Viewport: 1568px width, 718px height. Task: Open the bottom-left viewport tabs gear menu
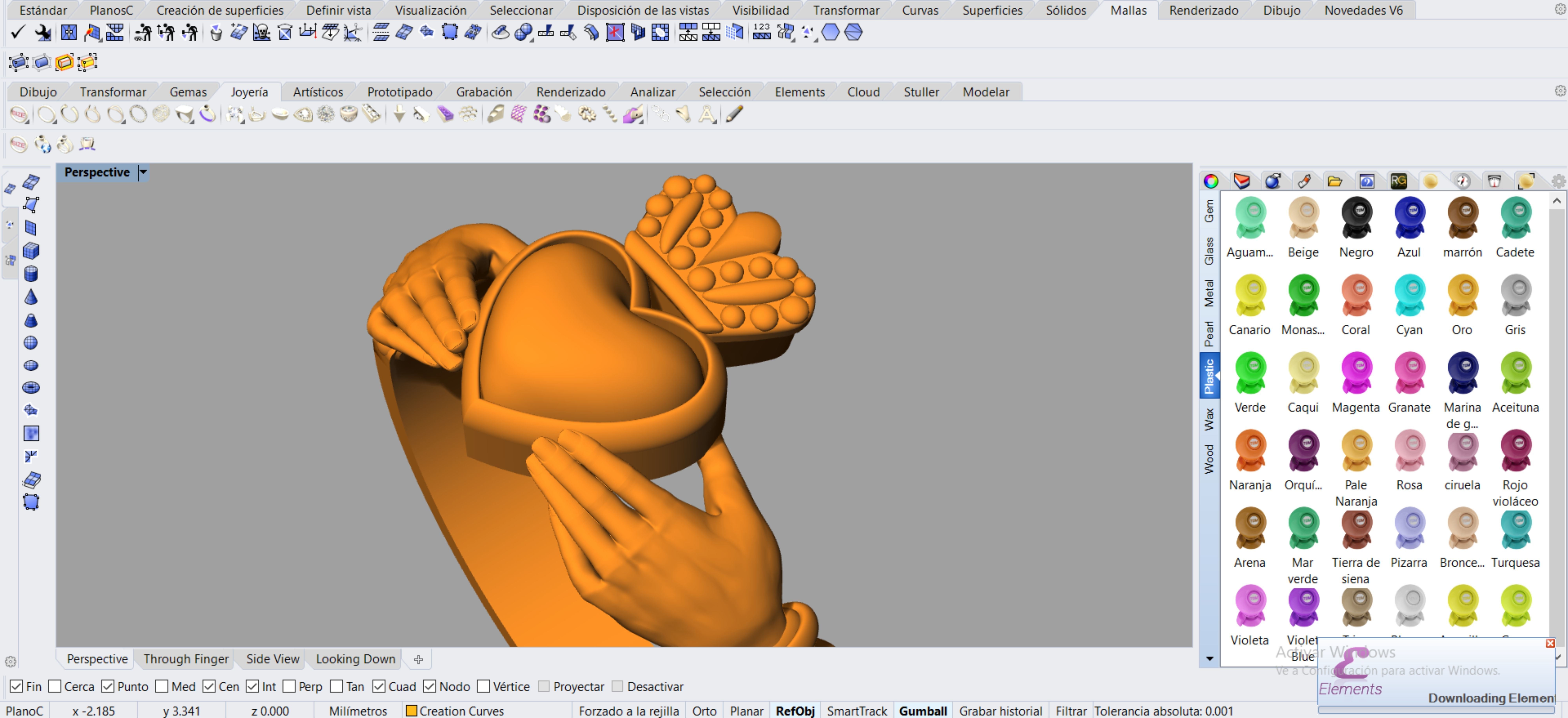(x=10, y=661)
